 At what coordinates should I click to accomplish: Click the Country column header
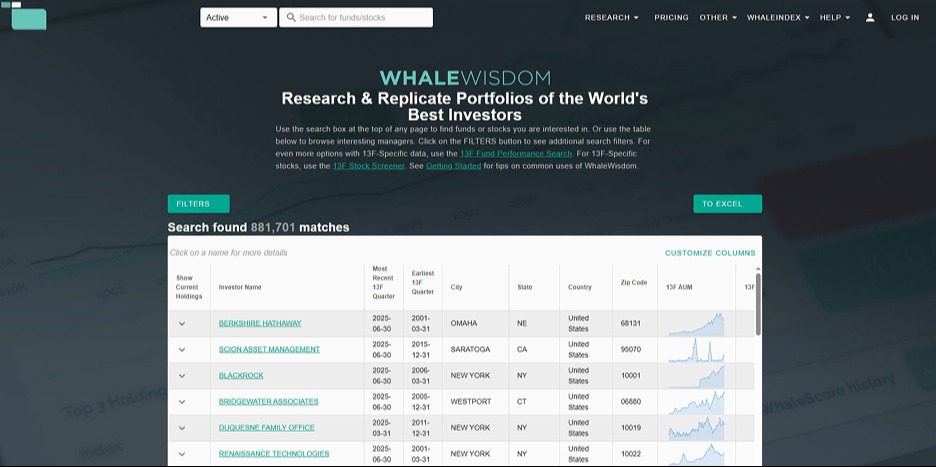point(580,287)
